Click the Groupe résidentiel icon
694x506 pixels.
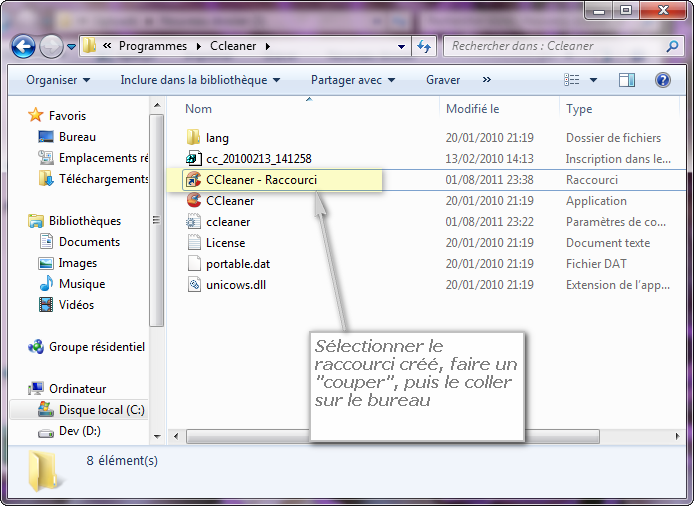[35, 346]
